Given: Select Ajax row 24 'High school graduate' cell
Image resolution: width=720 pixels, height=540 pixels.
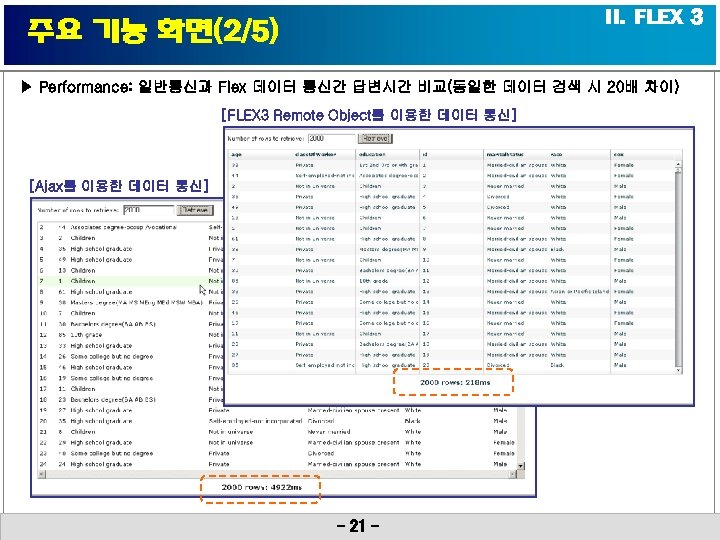Looking at the screenshot, I should [x=101, y=464].
